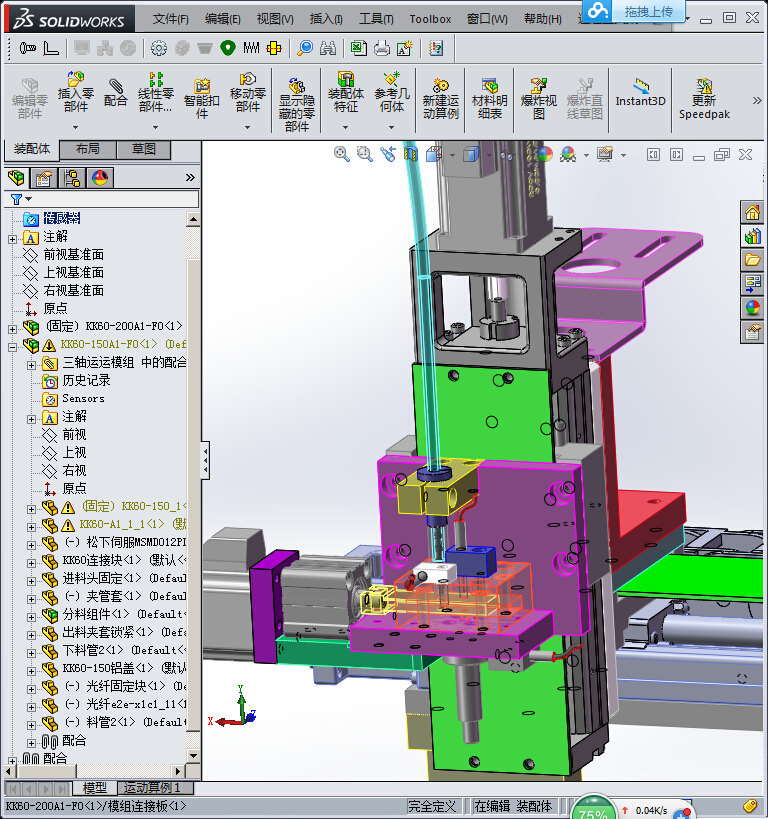Click zoom to area icon in viewport

pos(365,154)
